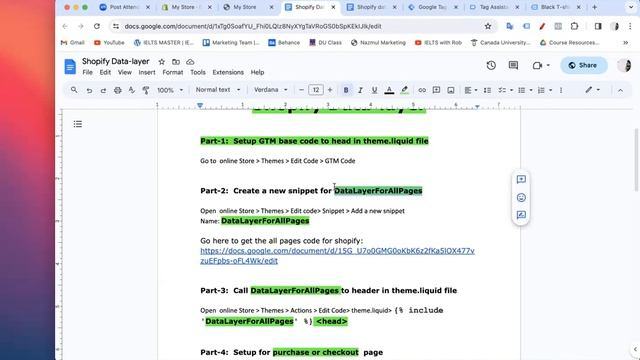Move the document using folder icon
640x360 pixels.
(176, 62)
